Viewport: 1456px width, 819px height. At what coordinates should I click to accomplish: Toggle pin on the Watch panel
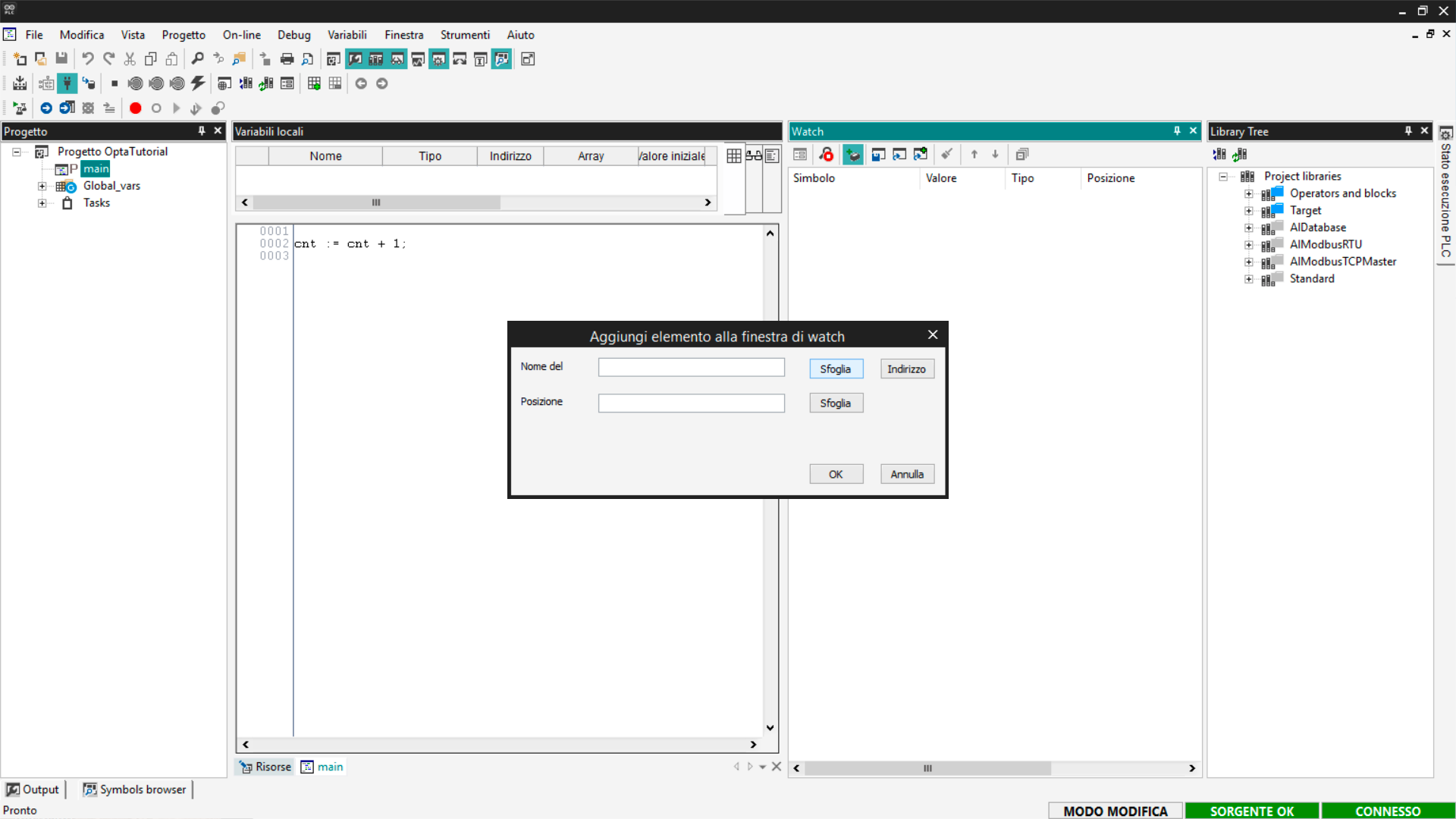pos(1177,131)
